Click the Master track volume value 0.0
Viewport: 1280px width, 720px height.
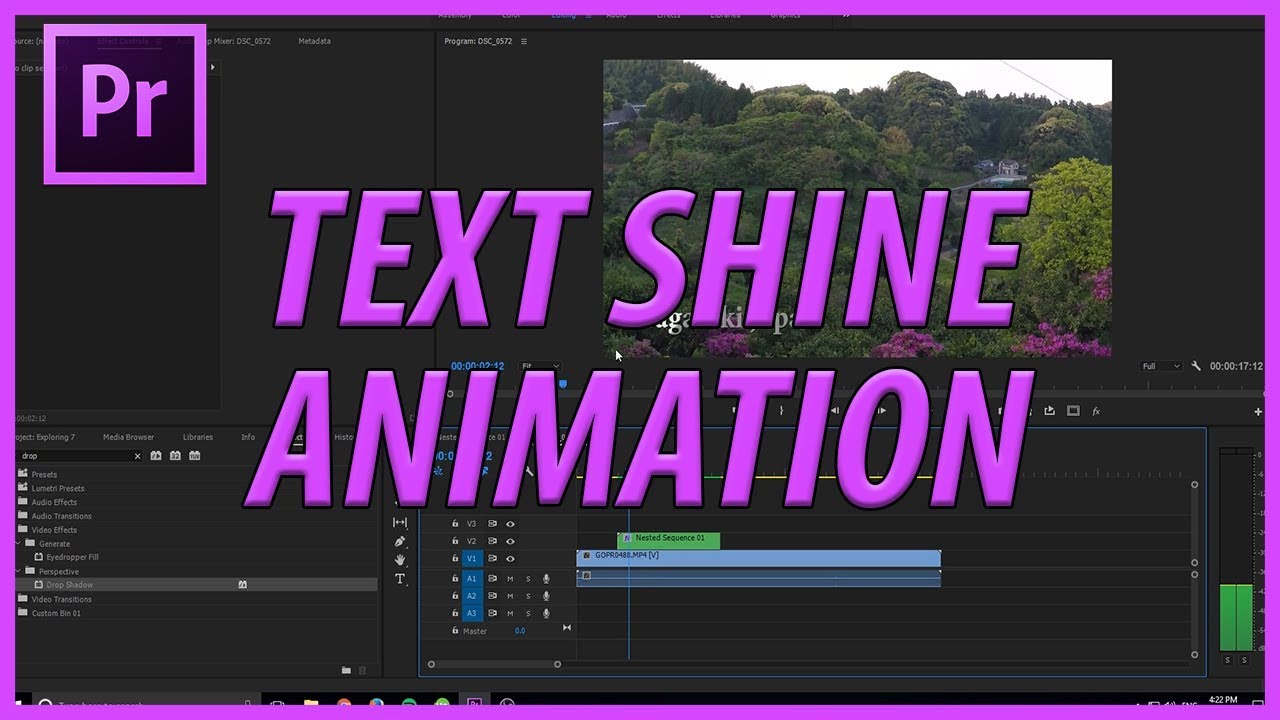(520, 629)
